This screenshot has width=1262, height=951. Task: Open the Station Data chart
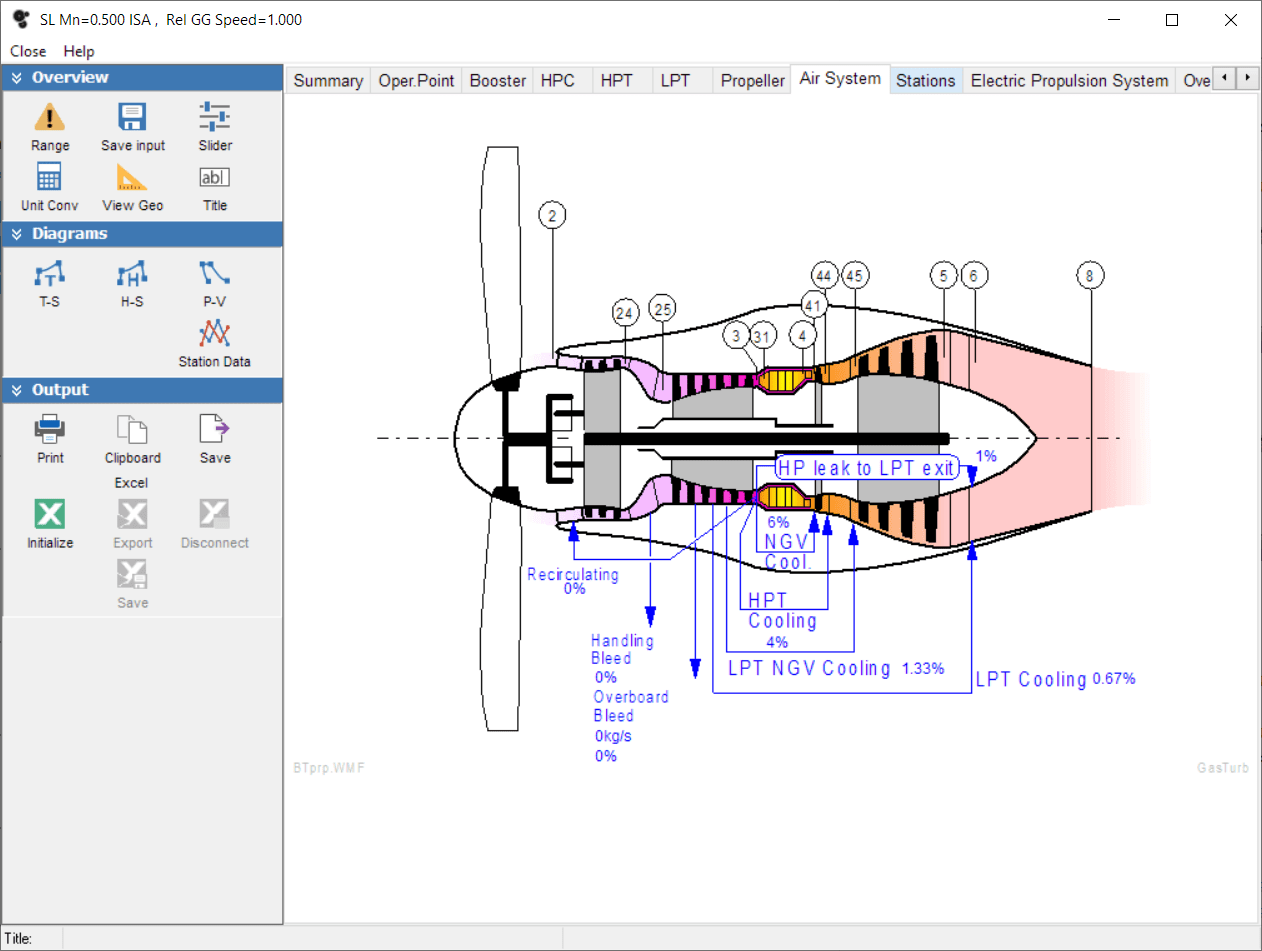(215, 334)
